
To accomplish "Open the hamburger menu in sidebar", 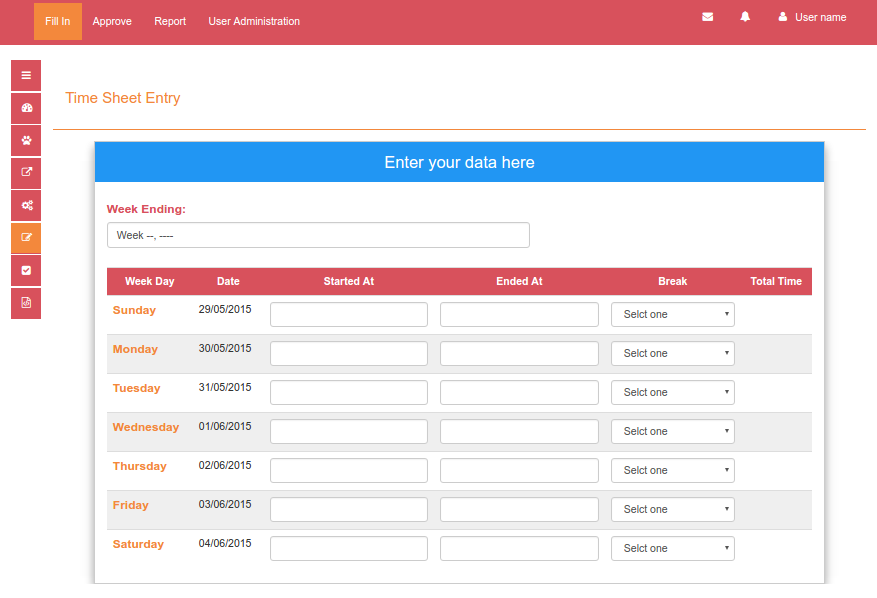I will tap(26, 75).
